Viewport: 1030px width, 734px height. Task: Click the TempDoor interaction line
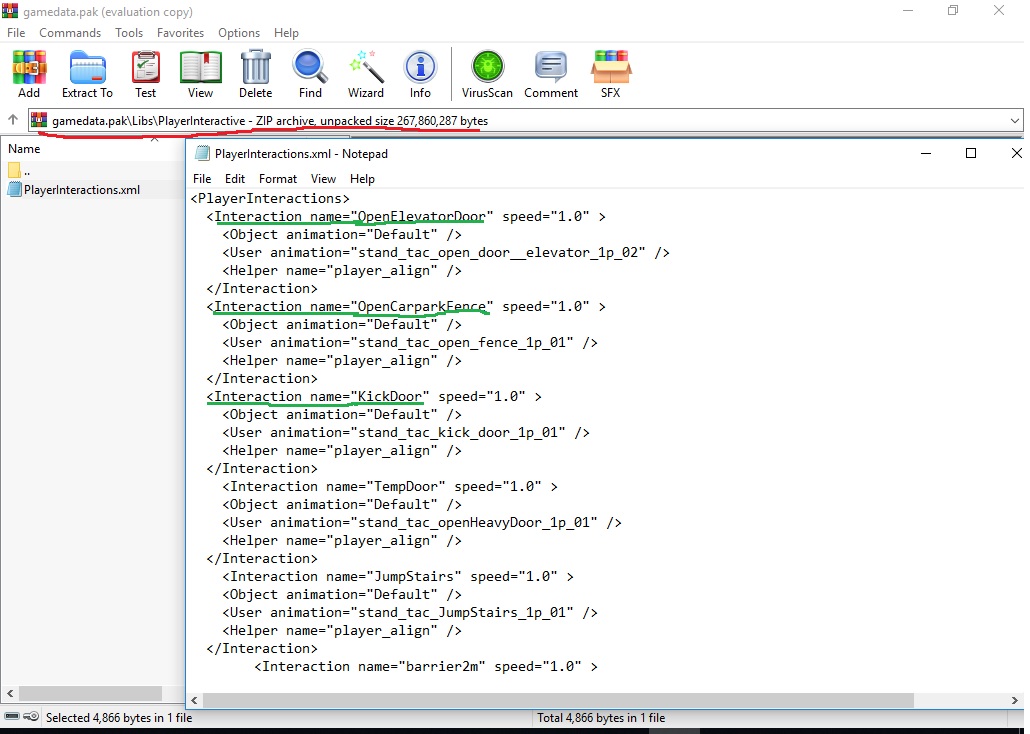coord(390,487)
